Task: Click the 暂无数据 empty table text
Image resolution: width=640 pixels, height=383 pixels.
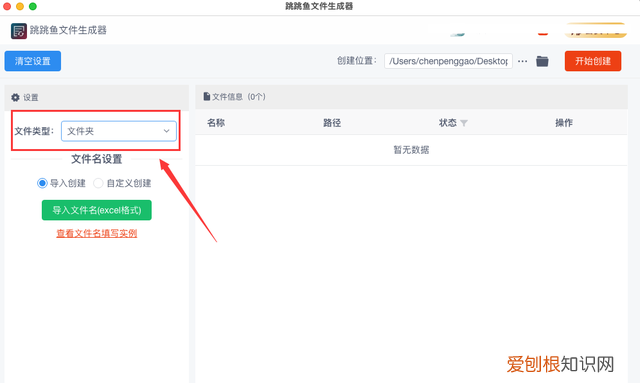Action: [411, 150]
